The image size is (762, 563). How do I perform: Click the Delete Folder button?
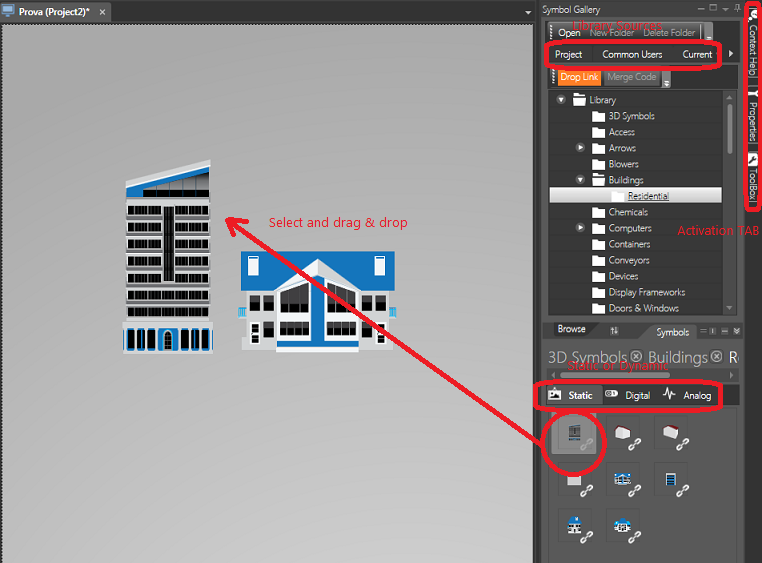click(669, 33)
